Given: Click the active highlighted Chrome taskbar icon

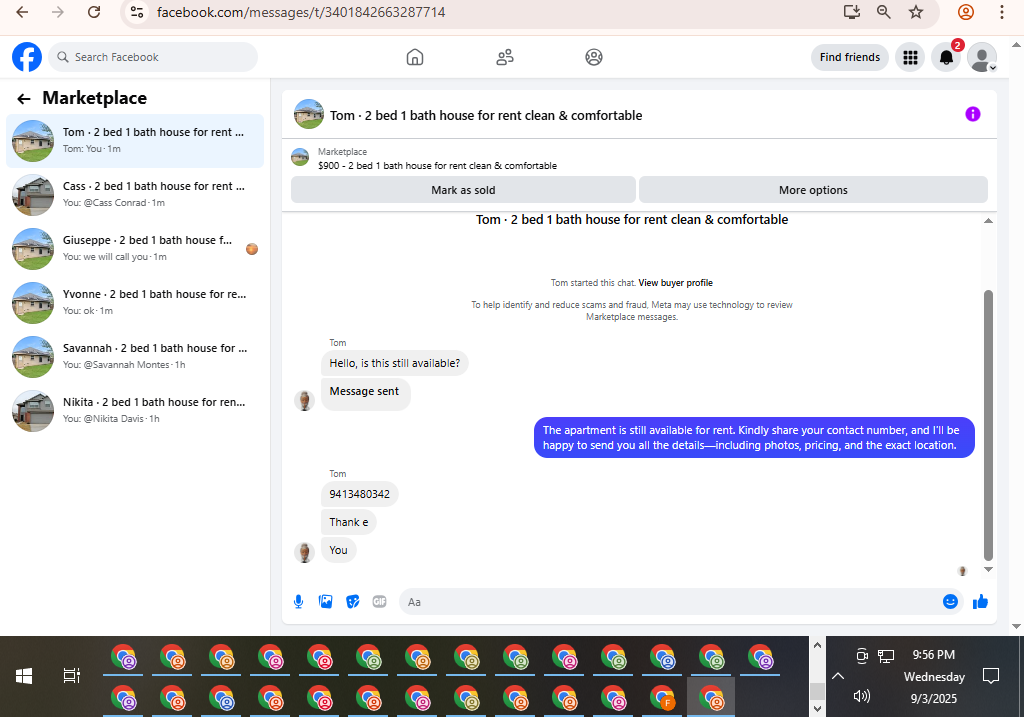Looking at the screenshot, I should 711,697.
